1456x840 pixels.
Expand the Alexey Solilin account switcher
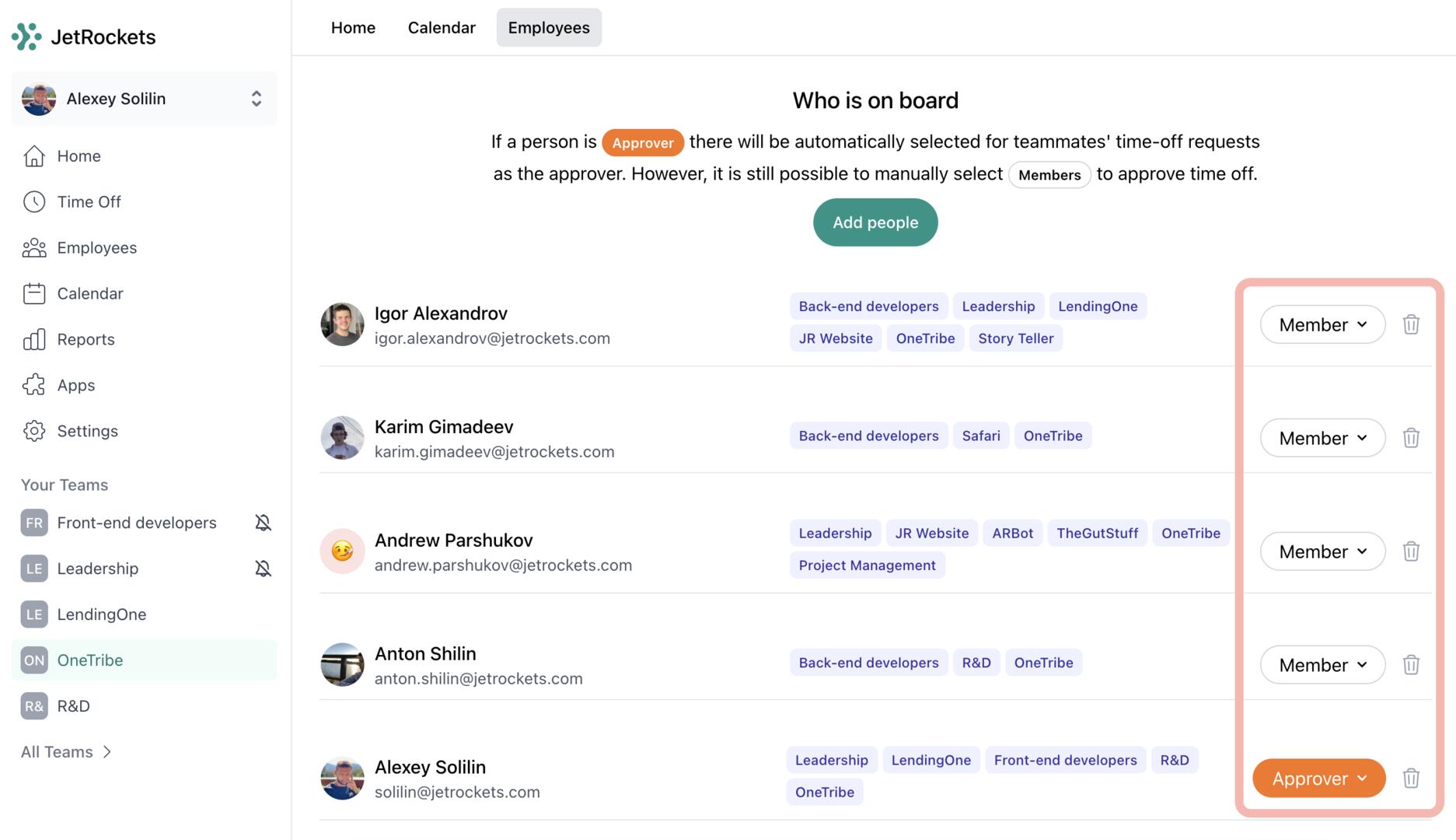[x=256, y=99]
